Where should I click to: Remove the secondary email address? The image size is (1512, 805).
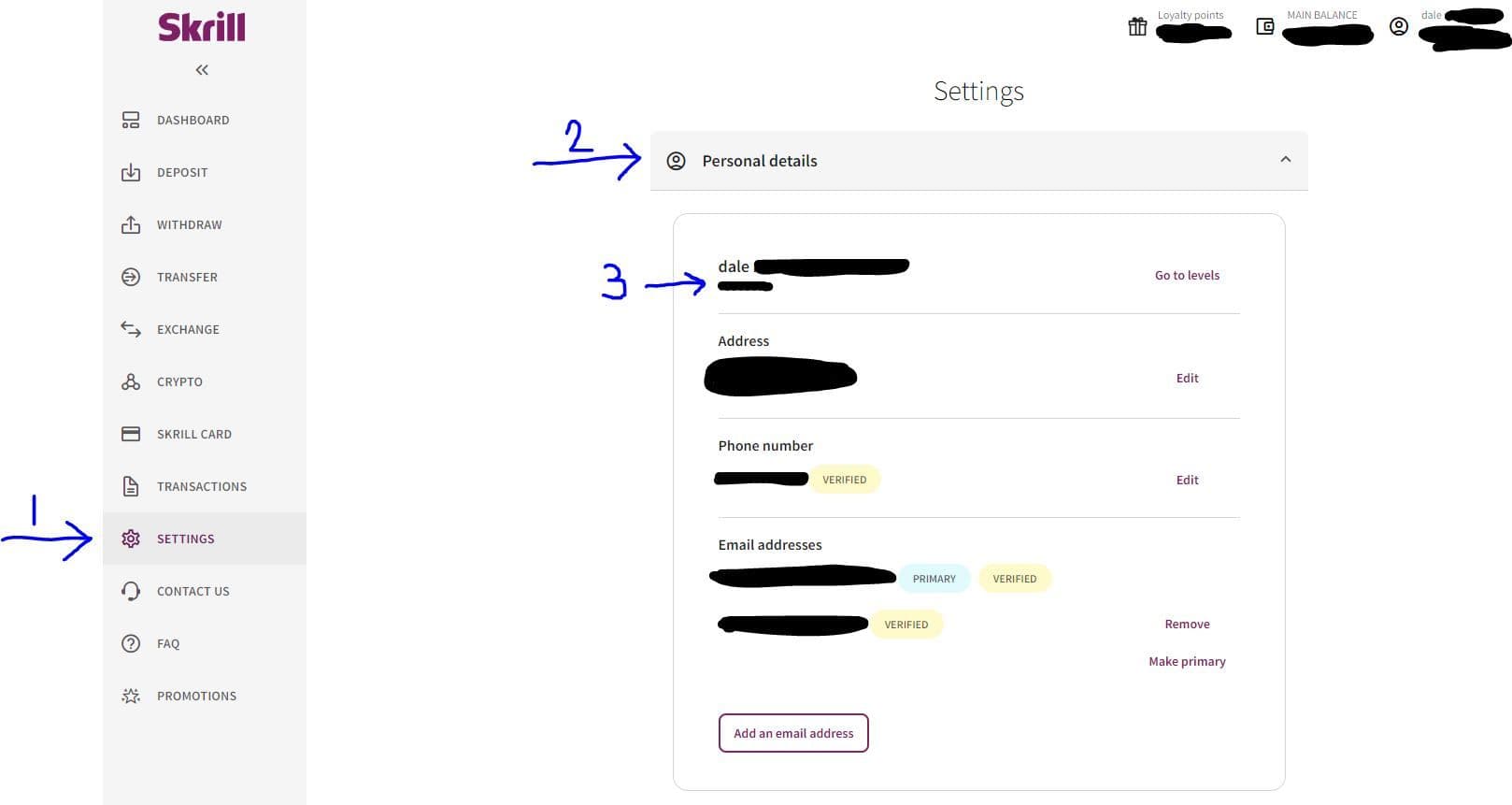(1187, 624)
